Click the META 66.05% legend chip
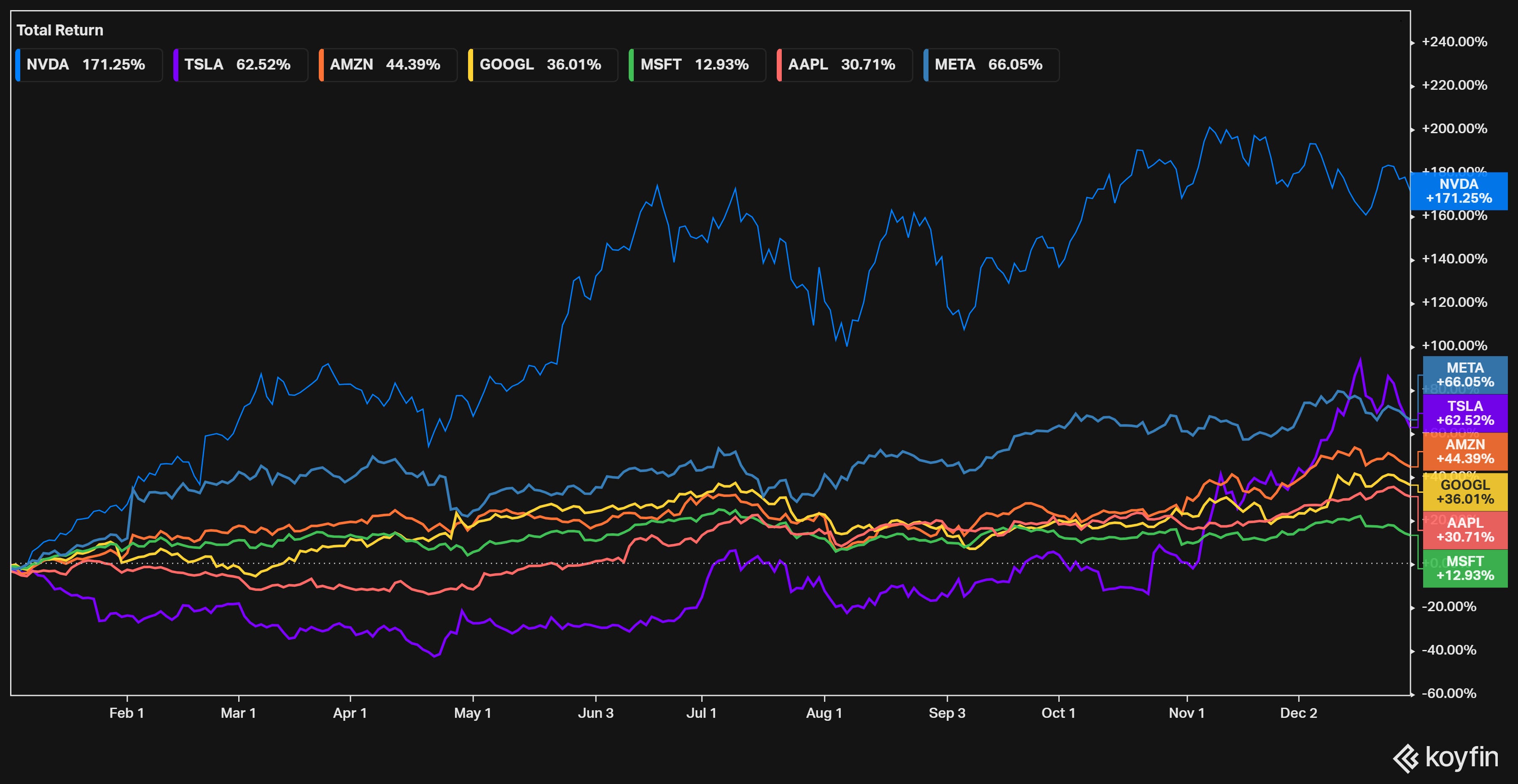This screenshot has width=1518, height=784. tap(990, 65)
